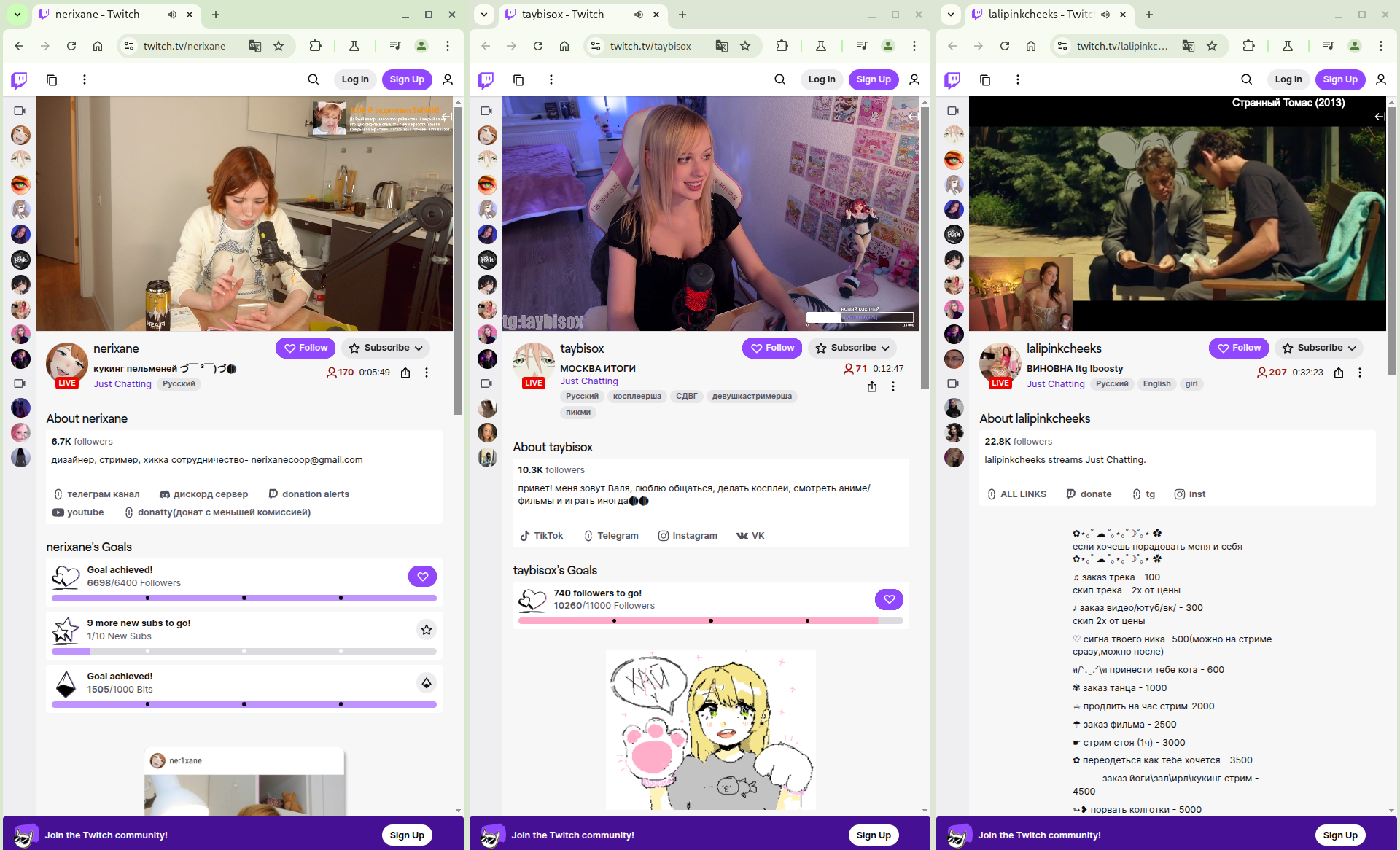Bookmark the taybisox page with star icon

pyautogui.click(x=745, y=46)
